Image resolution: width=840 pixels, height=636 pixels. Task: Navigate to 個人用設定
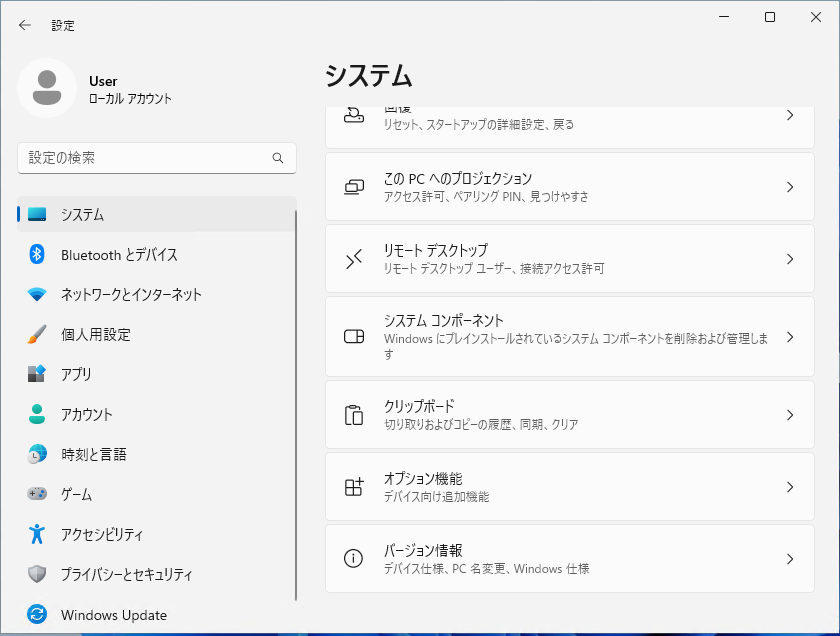[156, 334]
